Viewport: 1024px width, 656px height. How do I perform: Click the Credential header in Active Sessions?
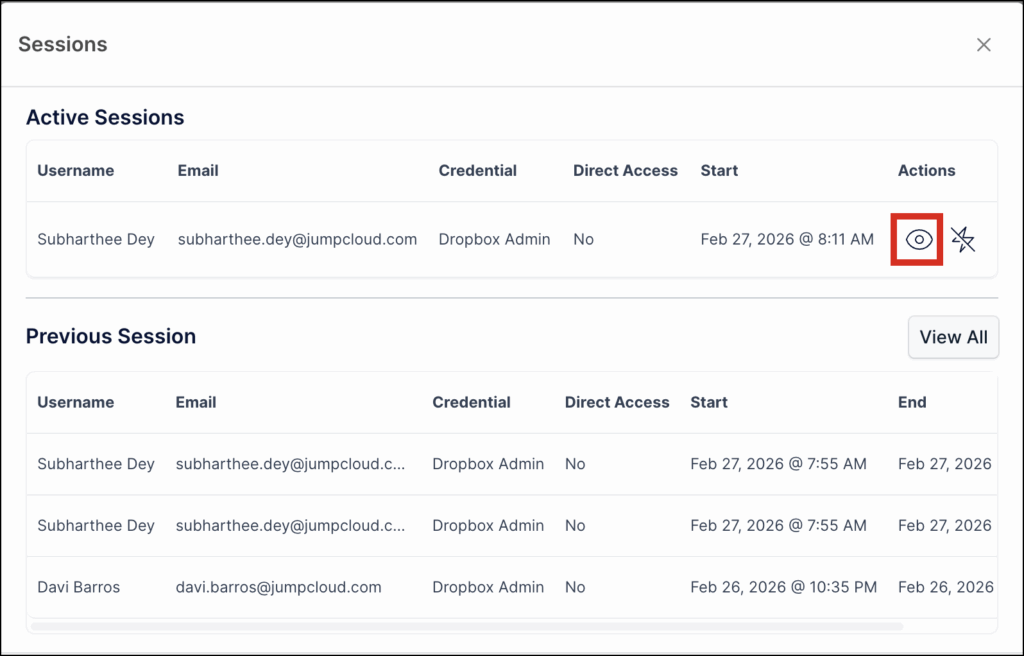478,171
